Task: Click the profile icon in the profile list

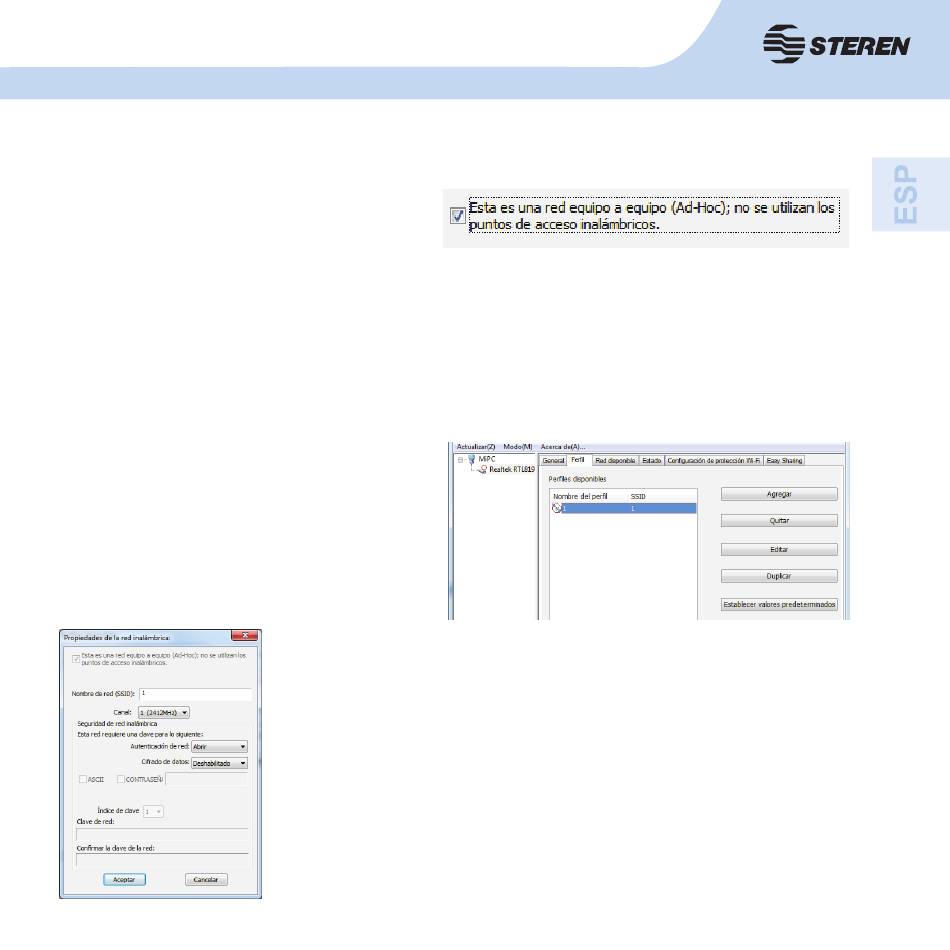Action: coord(557,508)
